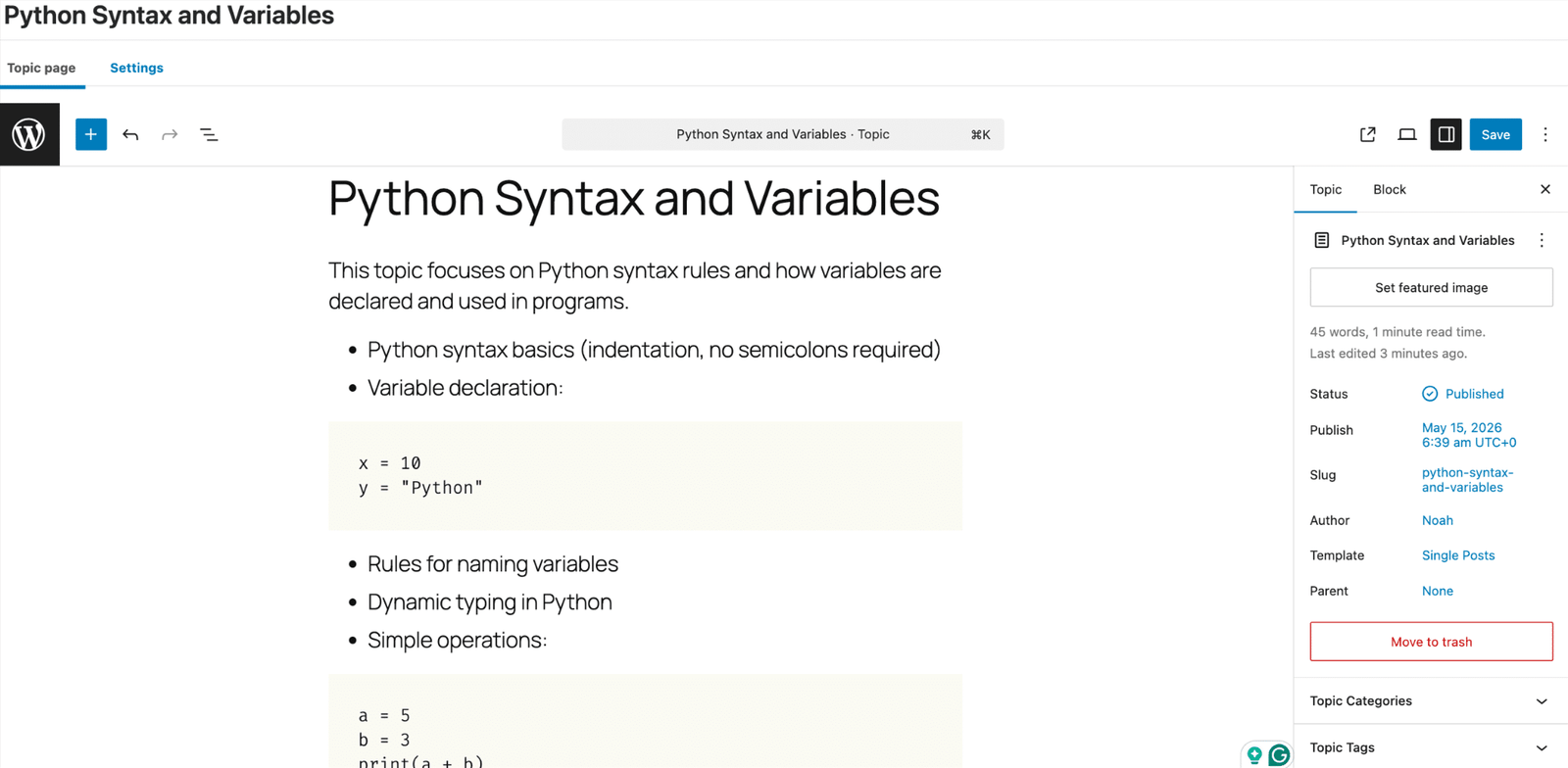Screen dimensions: 1568x768
Task: Click the Dynamic typing in Python bullet
Action: 490,602
